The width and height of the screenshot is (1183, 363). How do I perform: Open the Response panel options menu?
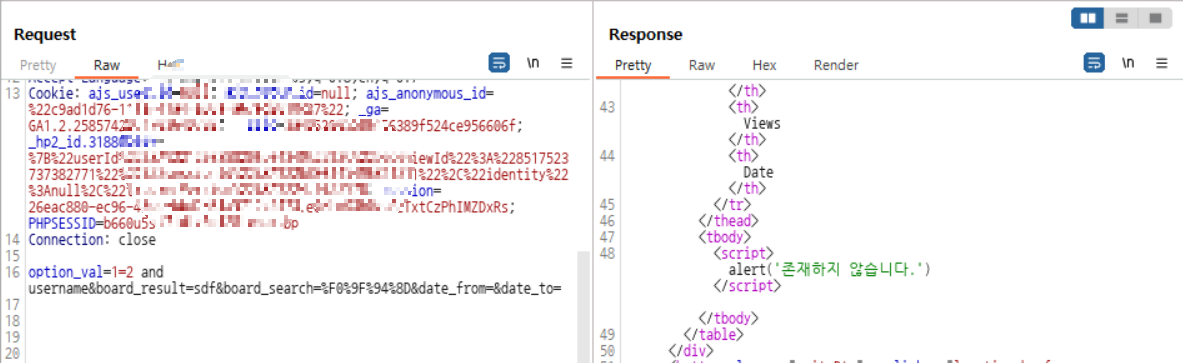pyautogui.click(x=1162, y=63)
